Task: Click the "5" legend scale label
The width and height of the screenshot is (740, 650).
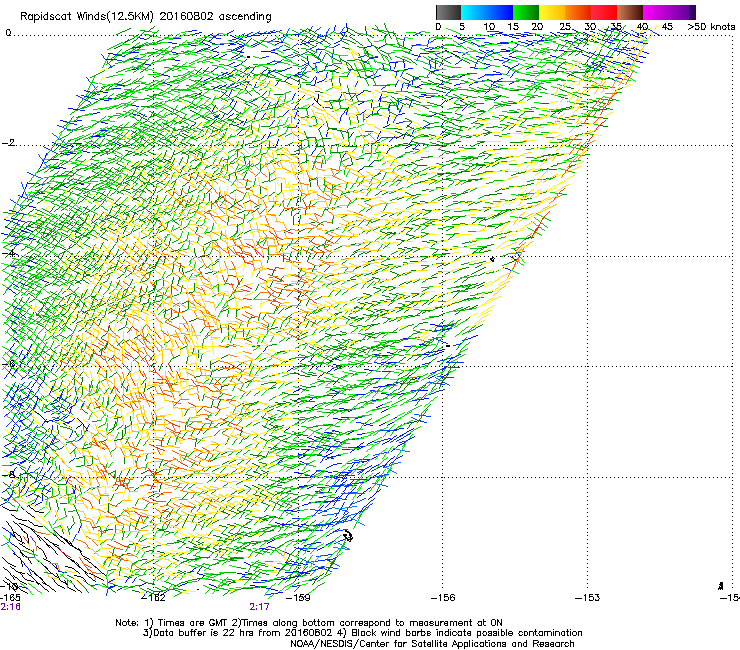Action: click(x=462, y=27)
